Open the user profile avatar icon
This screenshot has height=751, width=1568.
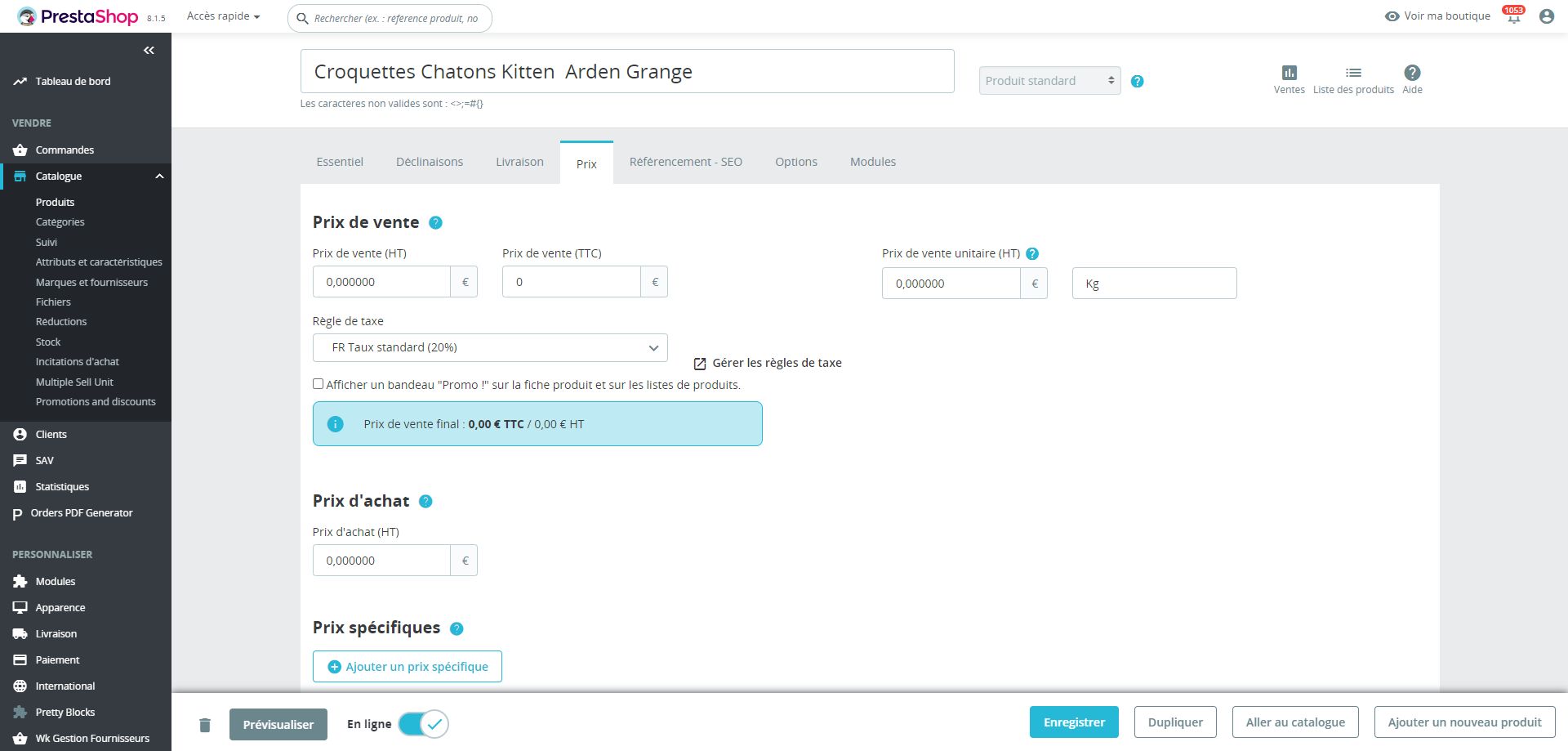[x=1546, y=16]
